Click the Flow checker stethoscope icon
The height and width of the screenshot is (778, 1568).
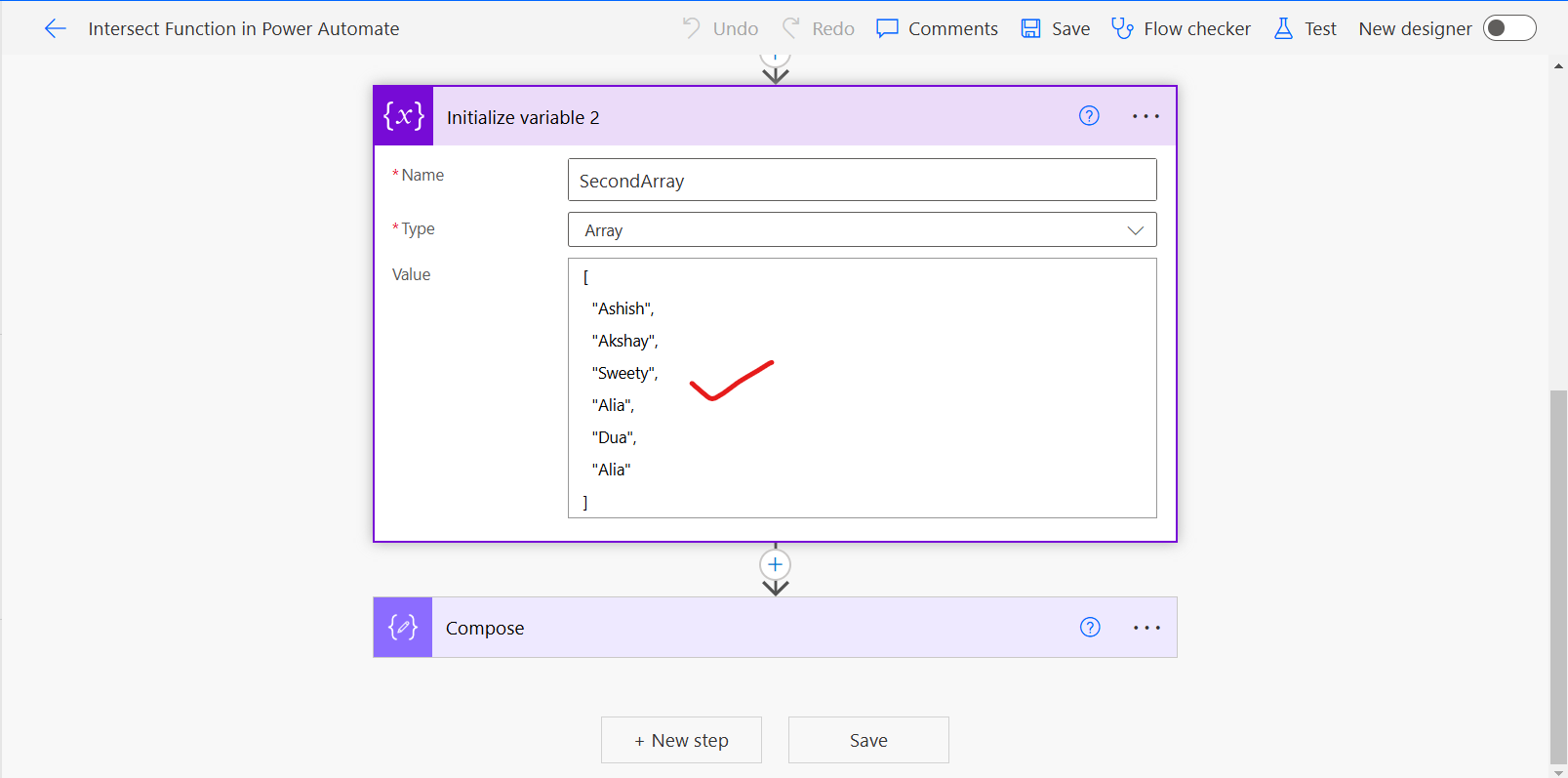1122,29
